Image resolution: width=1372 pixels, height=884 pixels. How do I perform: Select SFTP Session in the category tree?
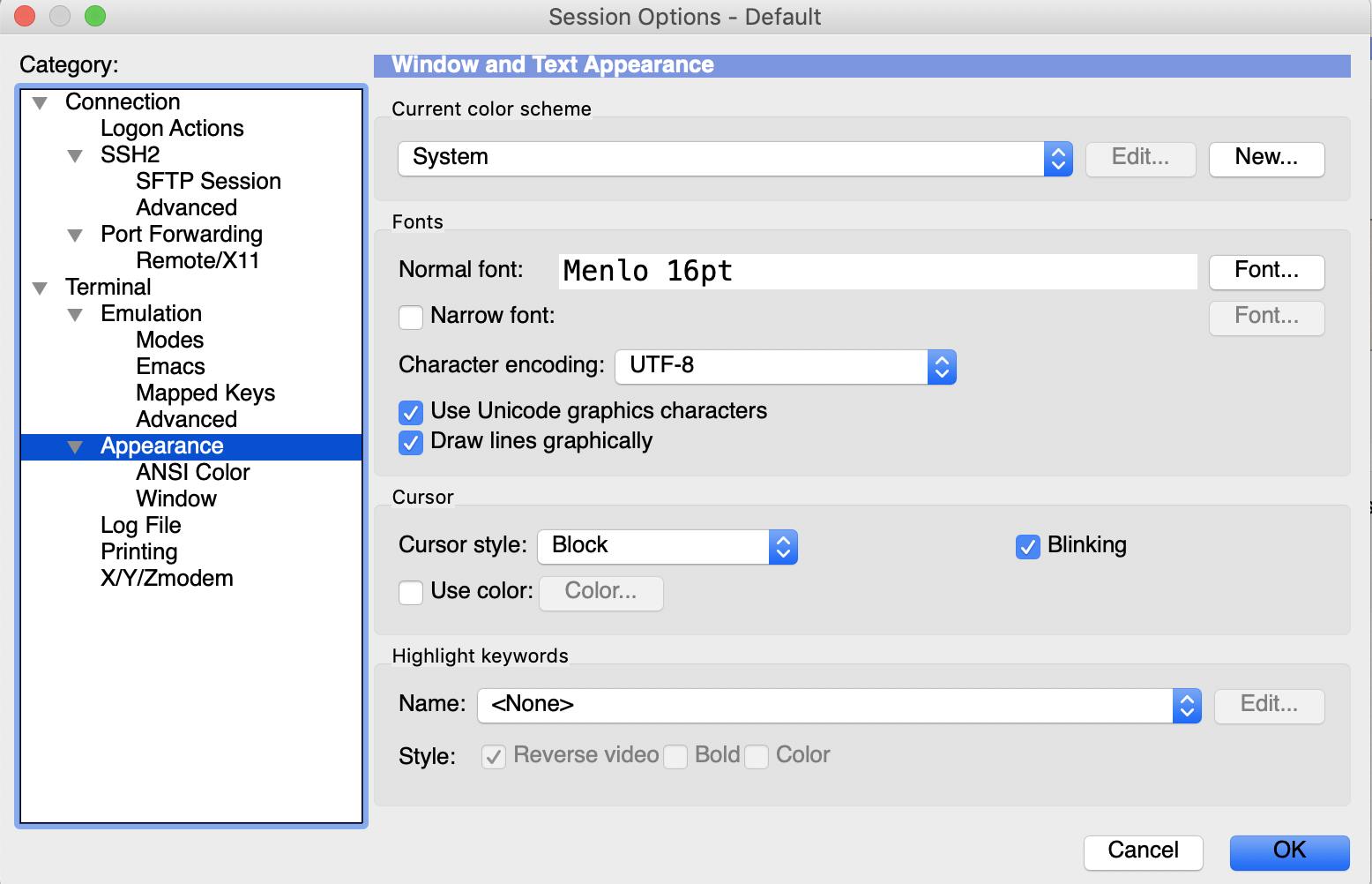click(208, 181)
